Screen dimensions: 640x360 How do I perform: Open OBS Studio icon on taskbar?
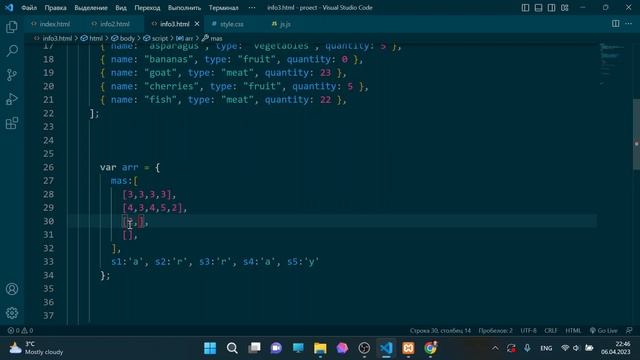click(364, 348)
